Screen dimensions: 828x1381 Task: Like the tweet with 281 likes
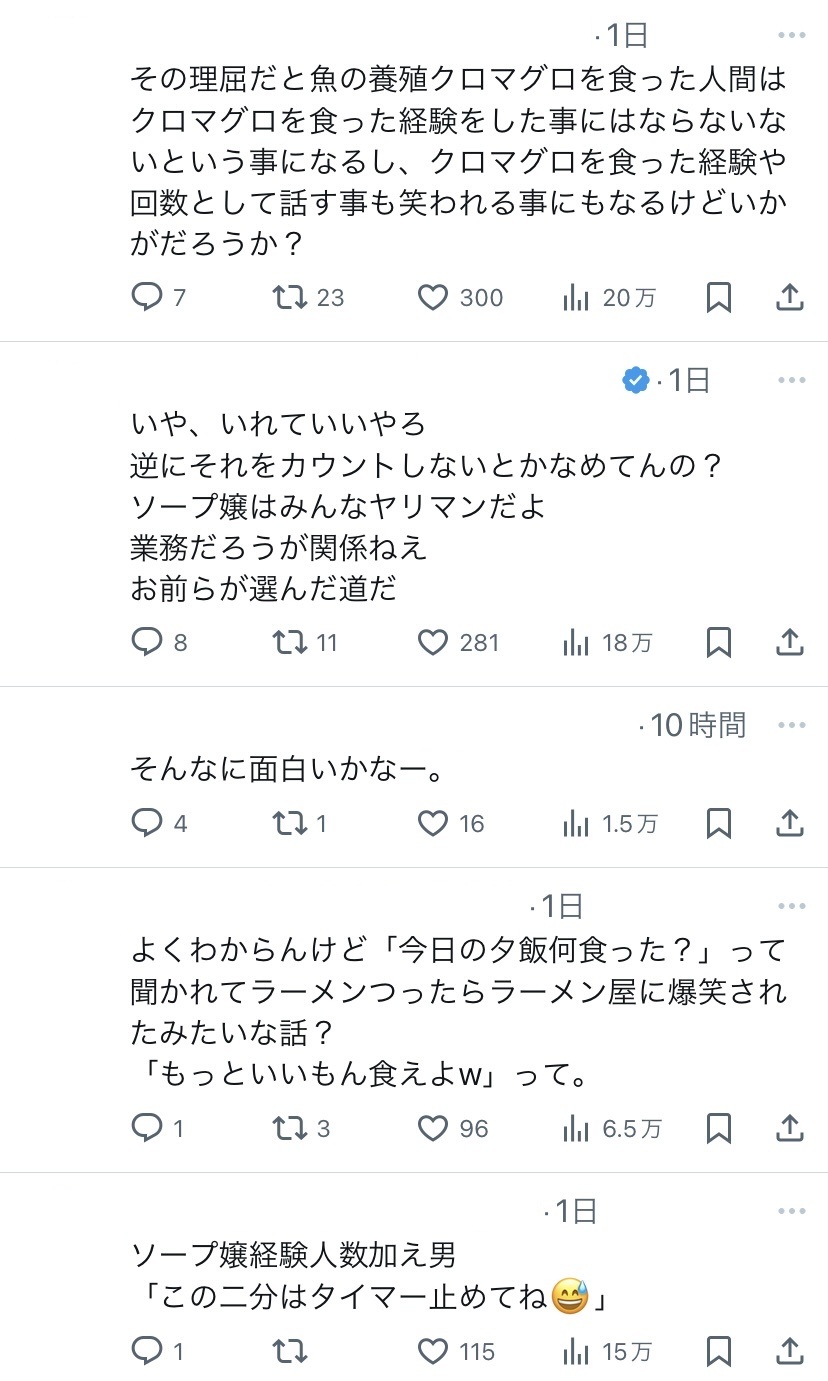[x=432, y=643]
